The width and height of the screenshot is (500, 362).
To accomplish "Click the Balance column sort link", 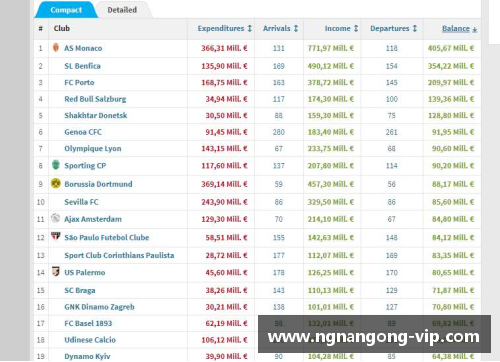I will [459, 29].
